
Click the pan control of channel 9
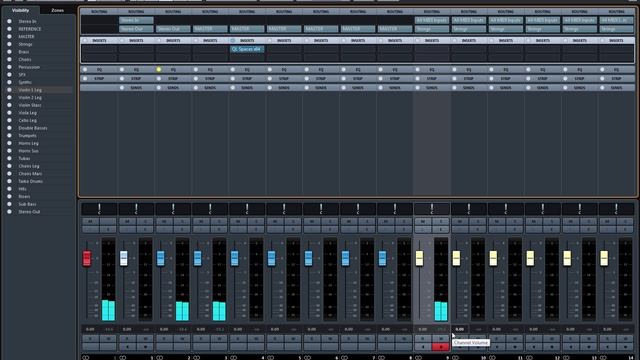click(432, 209)
